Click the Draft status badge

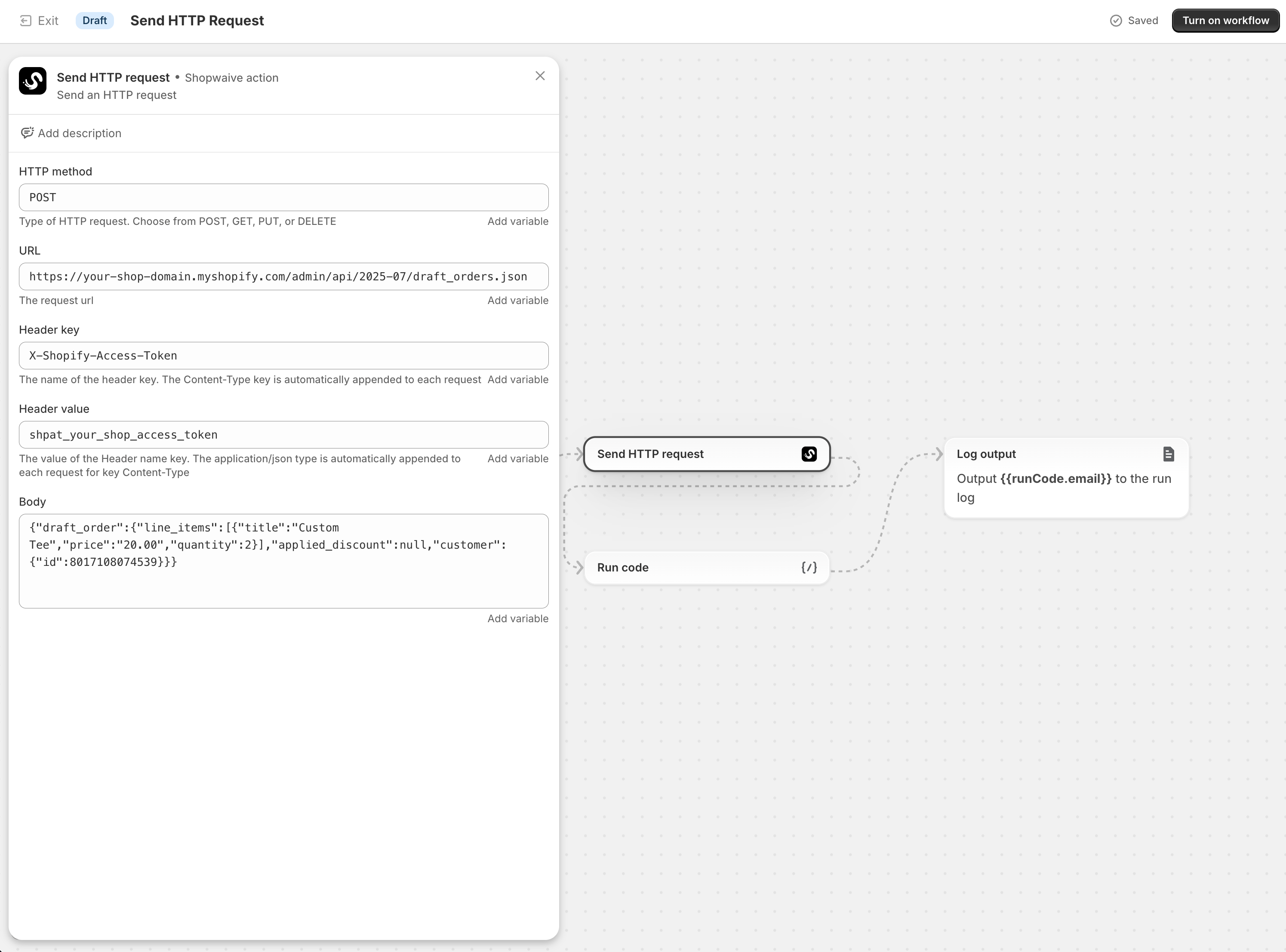click(95, 21)
